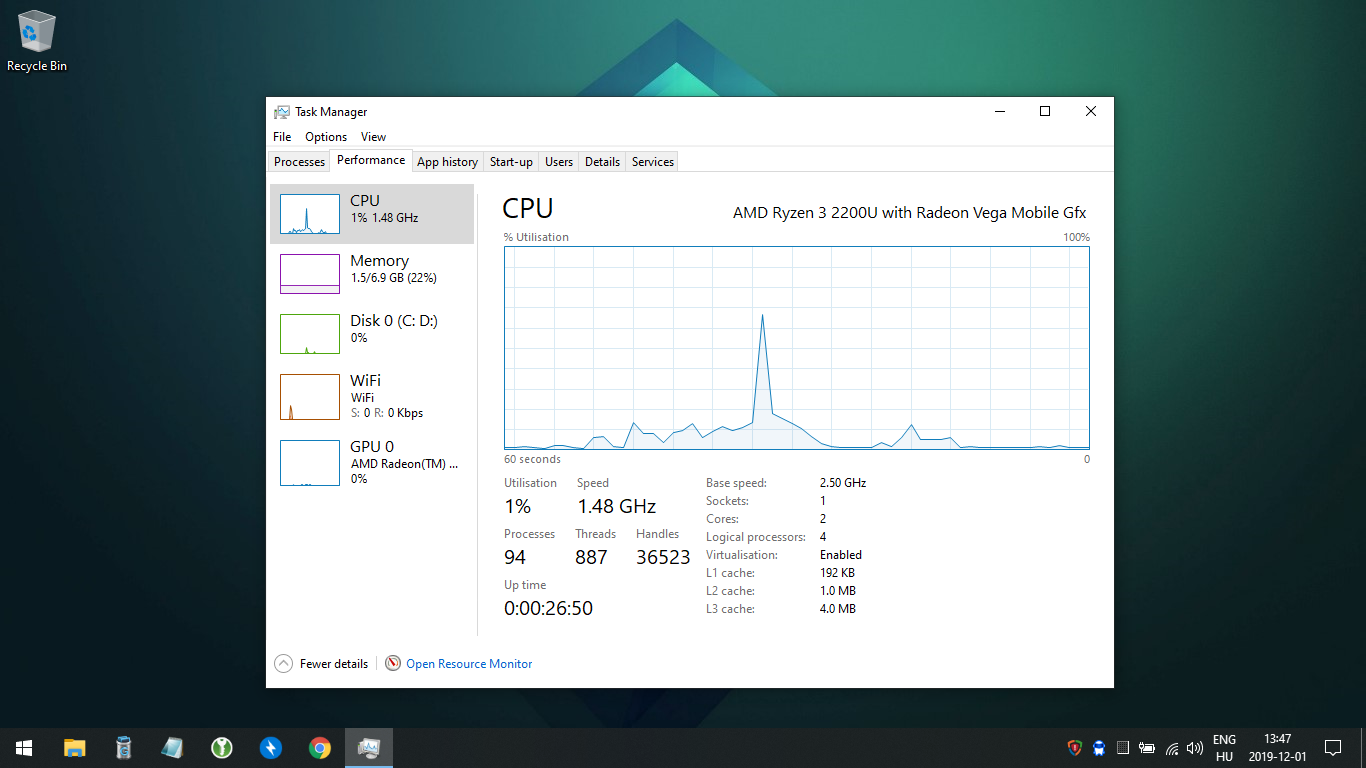Click the Virtualisation value Enabled
This screenshot has width=1366, height=768.
841,555
